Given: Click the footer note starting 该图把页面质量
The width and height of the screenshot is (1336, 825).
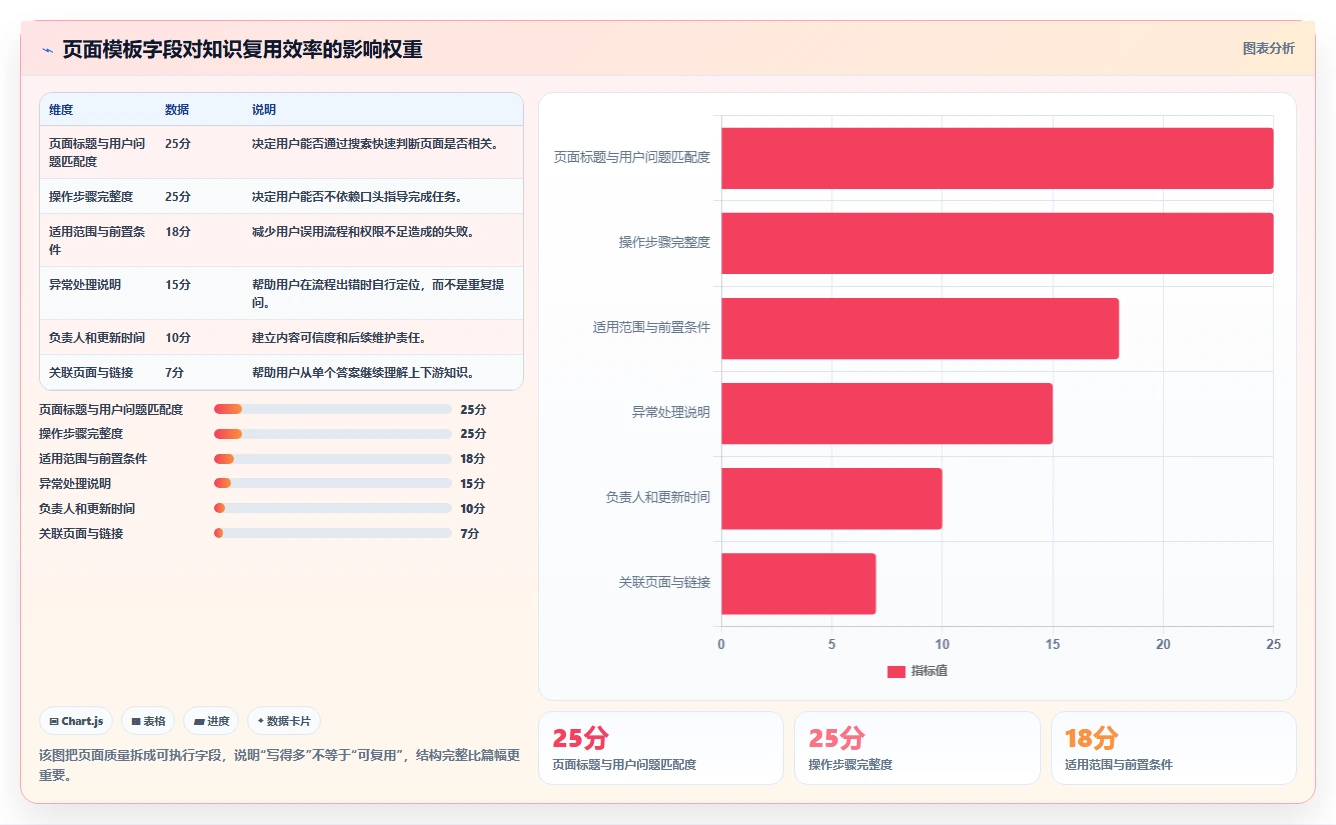Looking at the screenshot, I should coord(279,765).
